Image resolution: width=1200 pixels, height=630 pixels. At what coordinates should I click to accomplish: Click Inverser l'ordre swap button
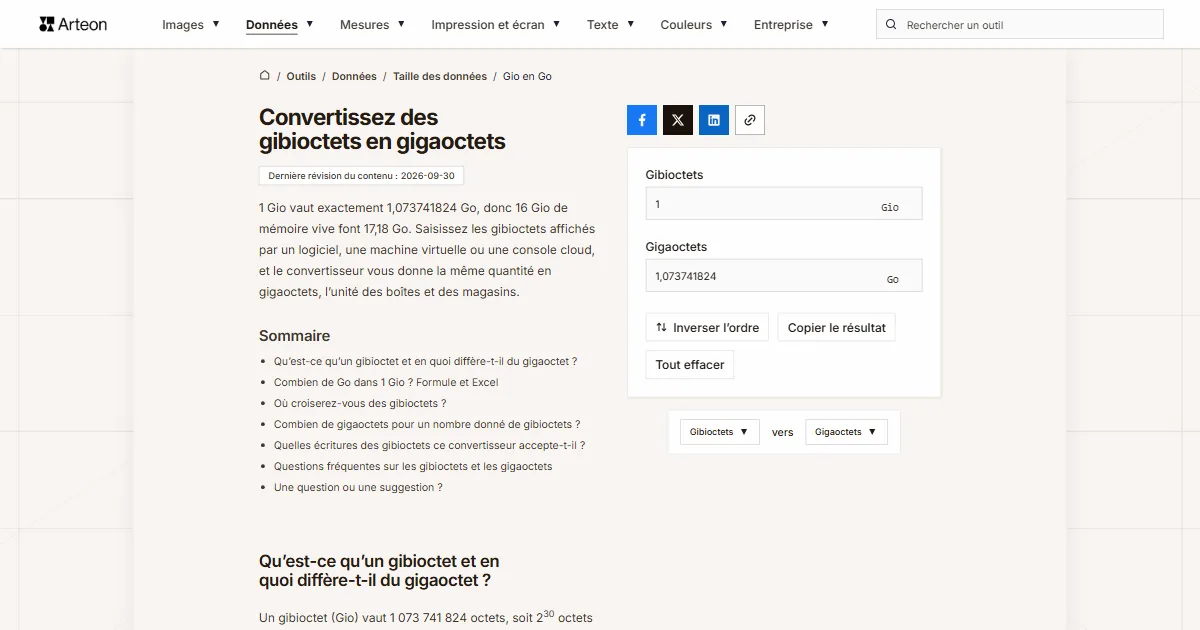(707, 327)
